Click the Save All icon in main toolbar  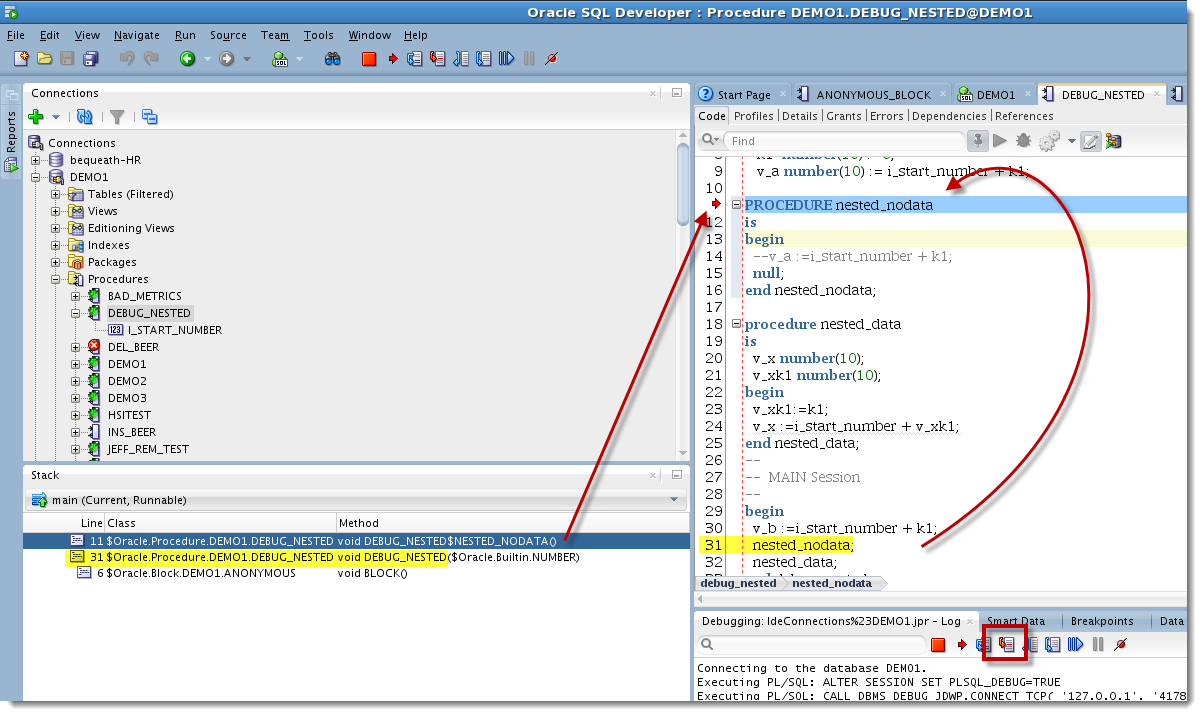click(x=90, y=59)
